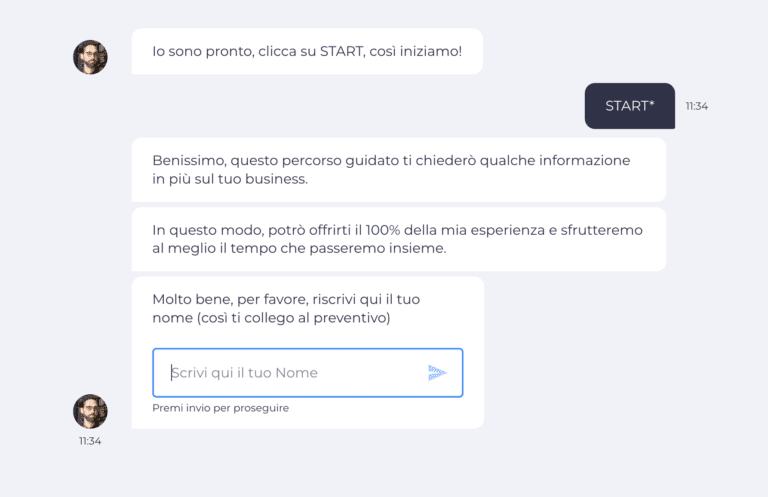Select the 'Io sono pronto' message bubble
The width and height of the screenshot is (768, 497).
307,51
